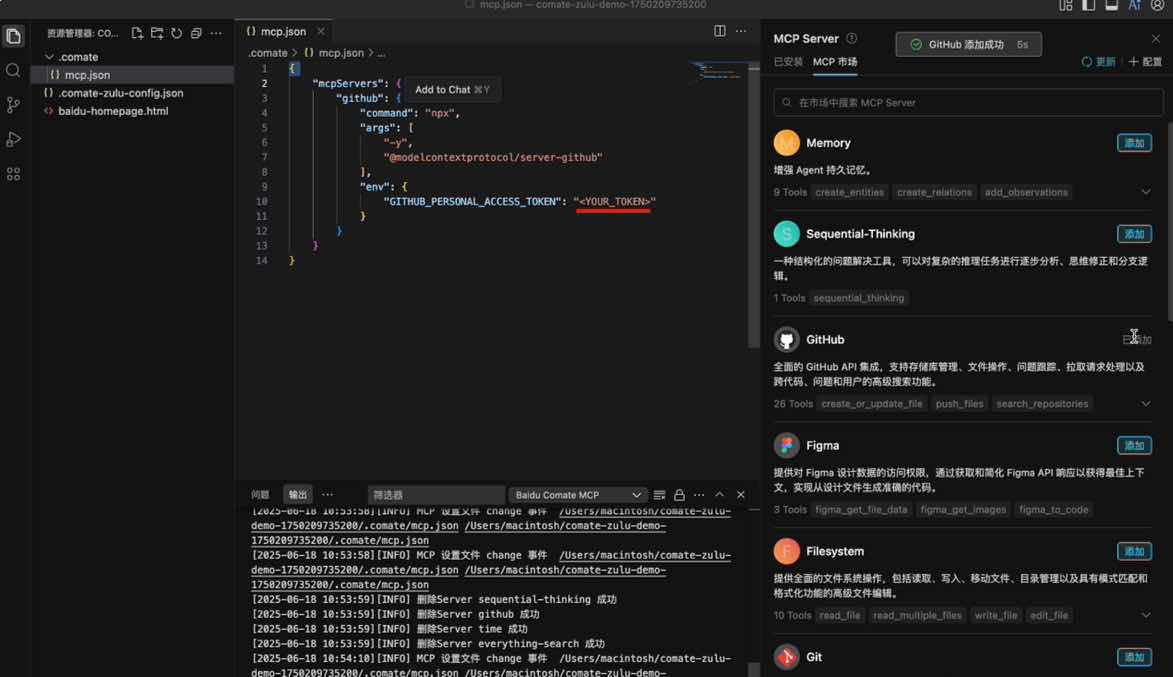Expand the Memory tools list chevron
Image resolution: width=1173 pixels, height=677 pixels.
(1145, 192)
